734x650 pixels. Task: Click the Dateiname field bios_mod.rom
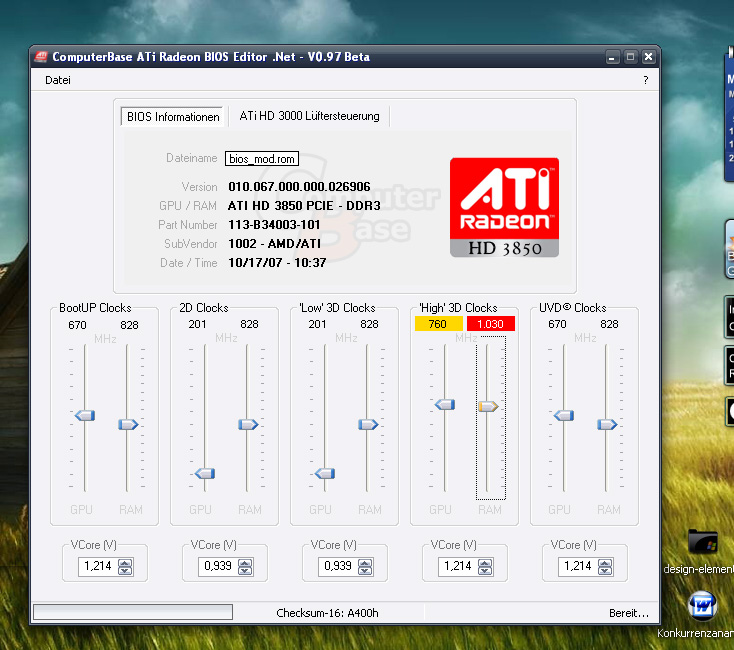262,159
